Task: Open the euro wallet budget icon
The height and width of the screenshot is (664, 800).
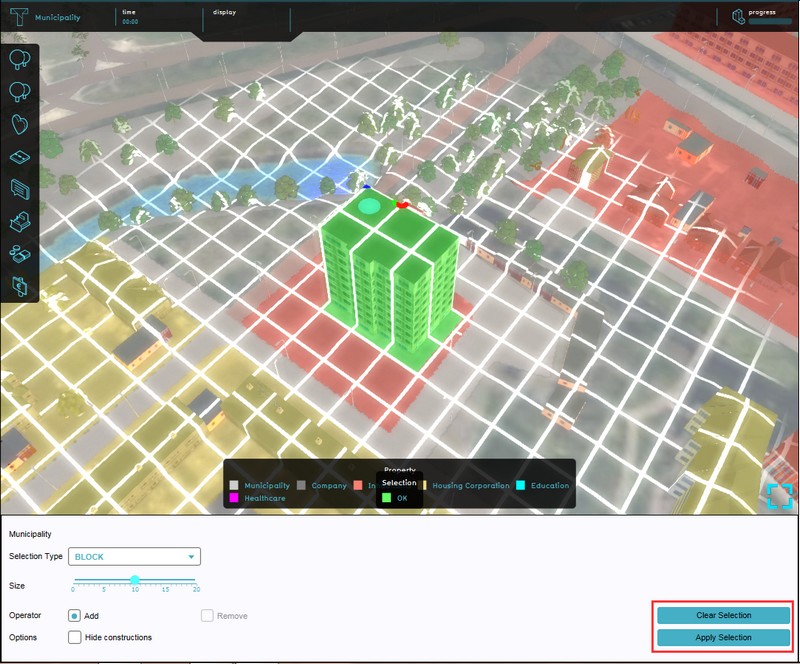Action: point(19,285)
